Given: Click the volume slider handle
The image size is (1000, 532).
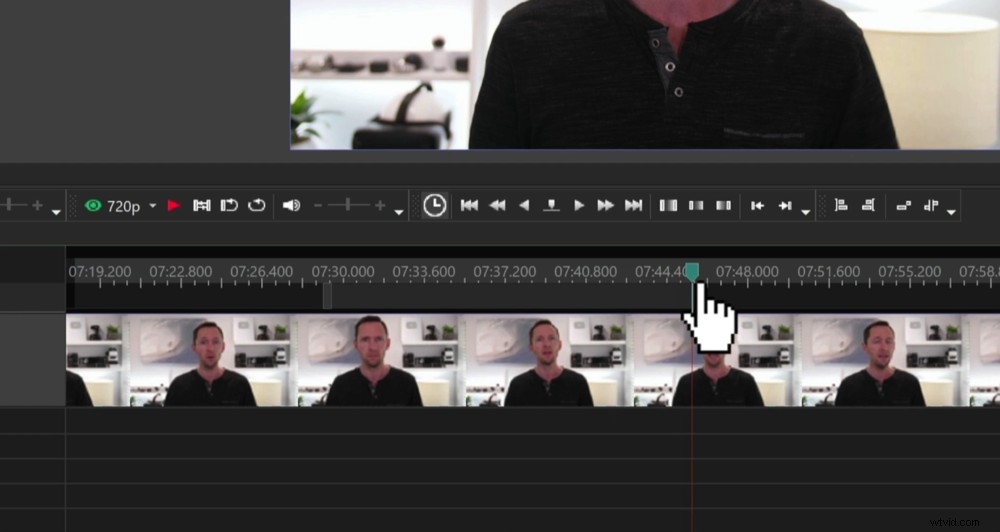Looking at the screenshot, I should click(x=348, y=205).
